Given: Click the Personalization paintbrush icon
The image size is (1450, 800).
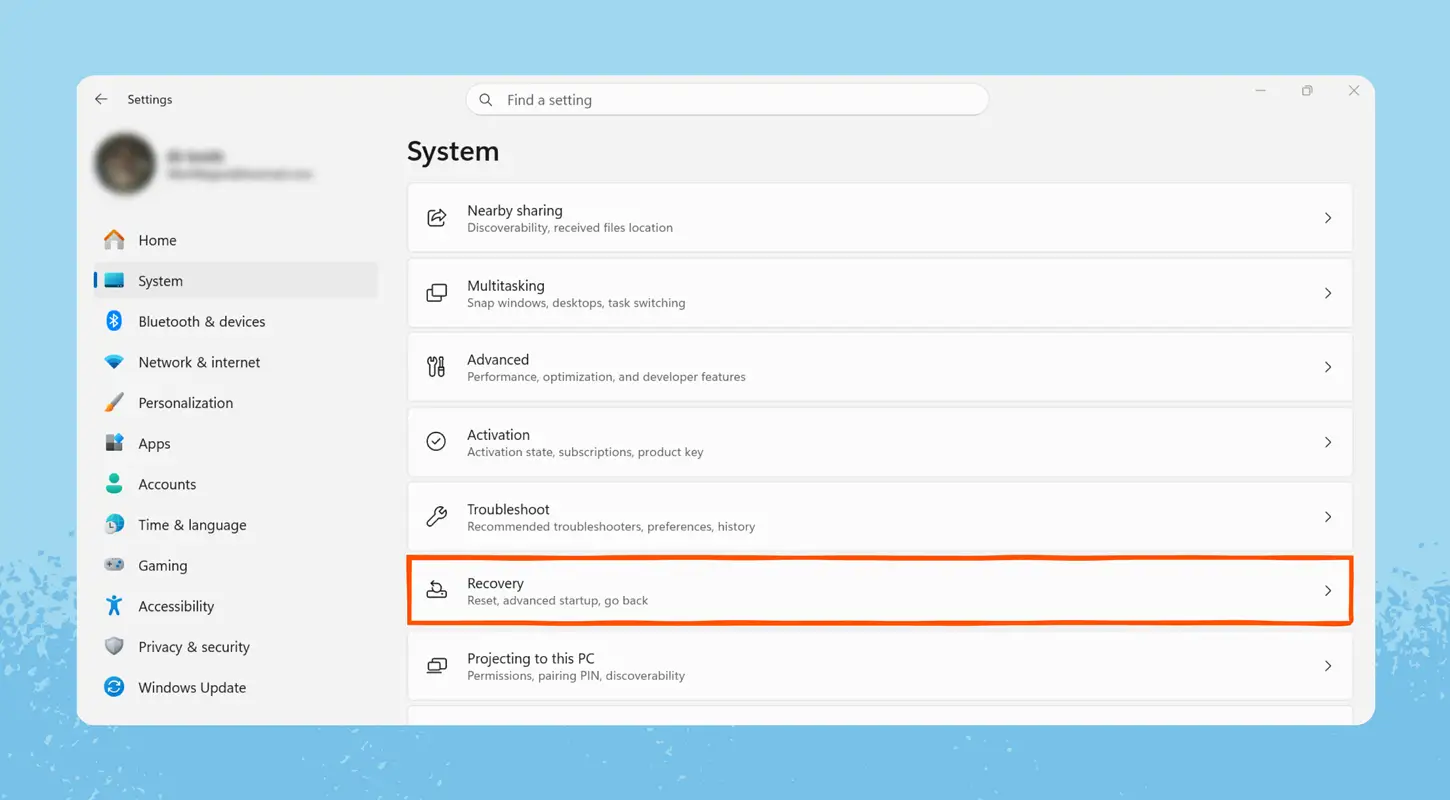Looking at the screenshot, I should point(114,403).
